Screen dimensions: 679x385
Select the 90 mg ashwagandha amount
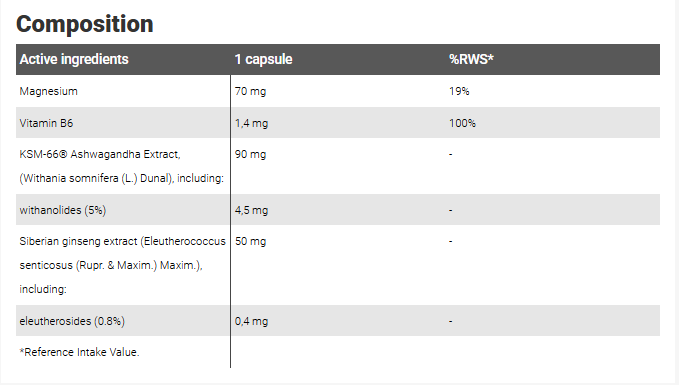(250, 155)
